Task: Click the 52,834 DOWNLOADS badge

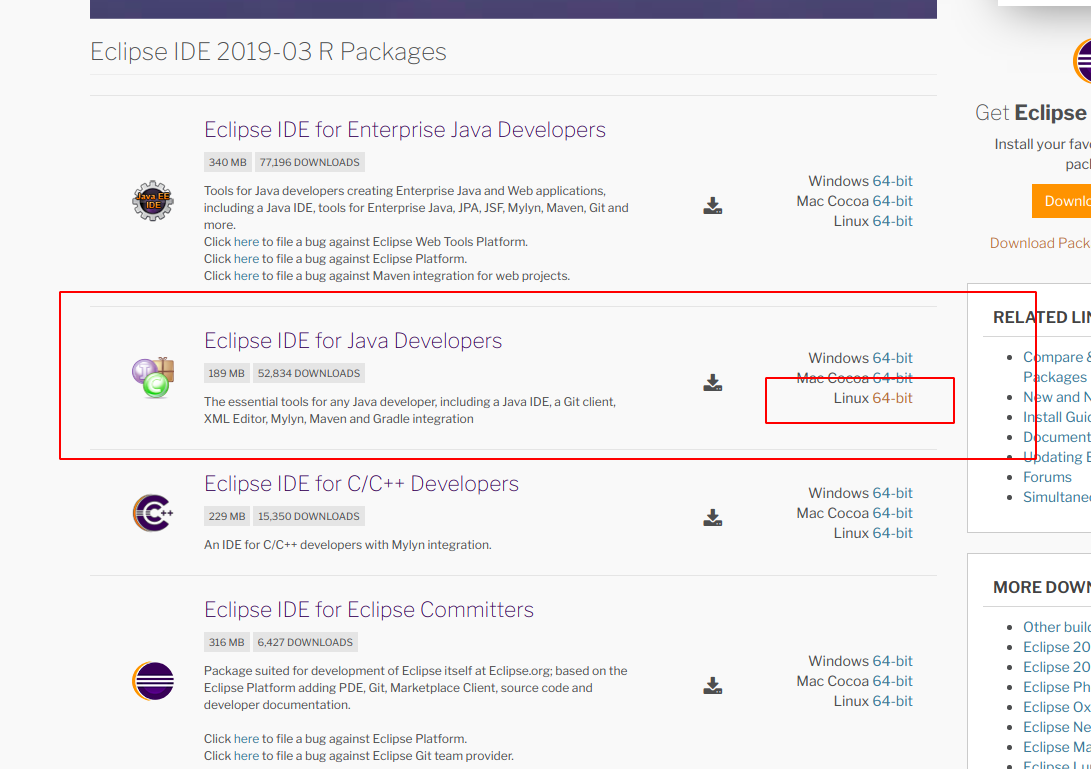Action: tap(309, 373)
